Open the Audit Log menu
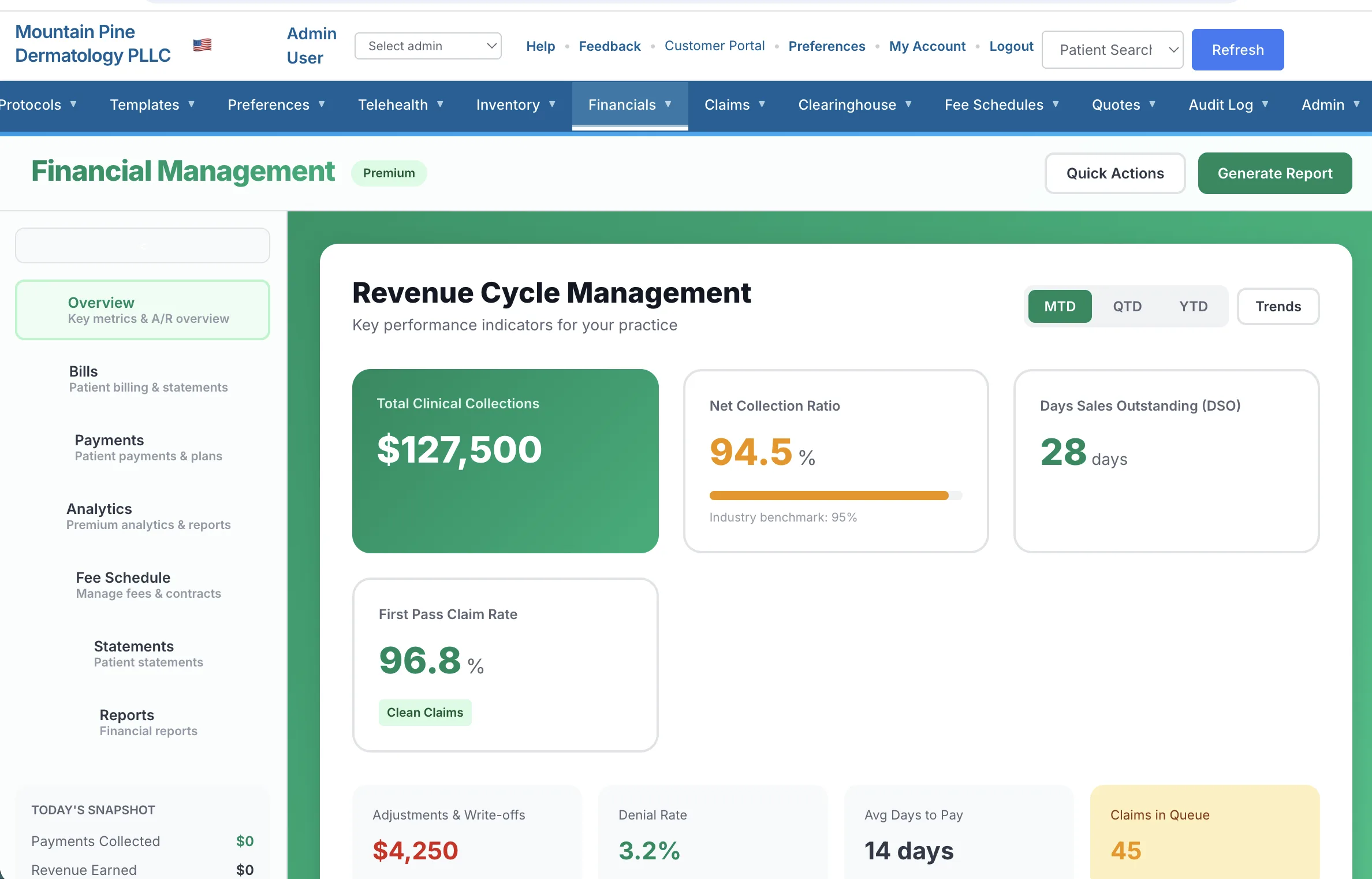The width and height of the screenshot is (1372, 879). [1228, 105]
